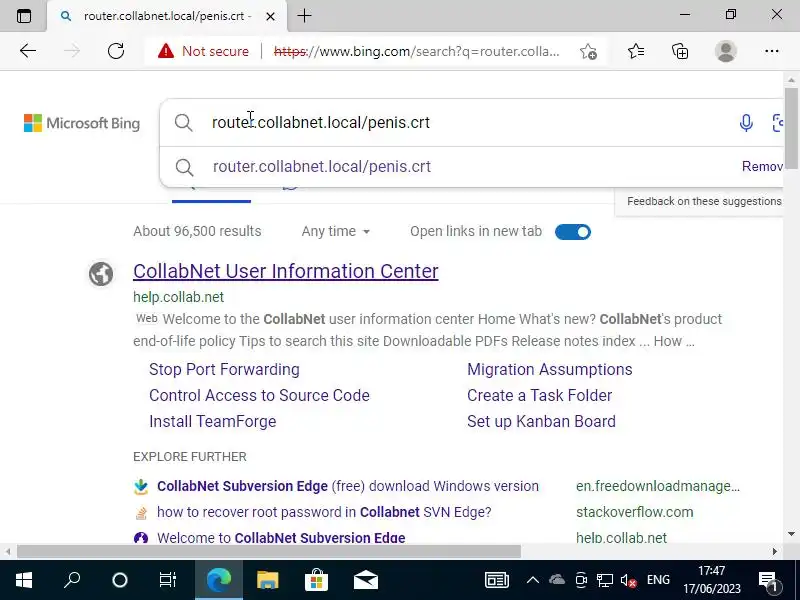The image size is (800, 600).
Task: Remove the search suggestion
Action: point(762,166)
